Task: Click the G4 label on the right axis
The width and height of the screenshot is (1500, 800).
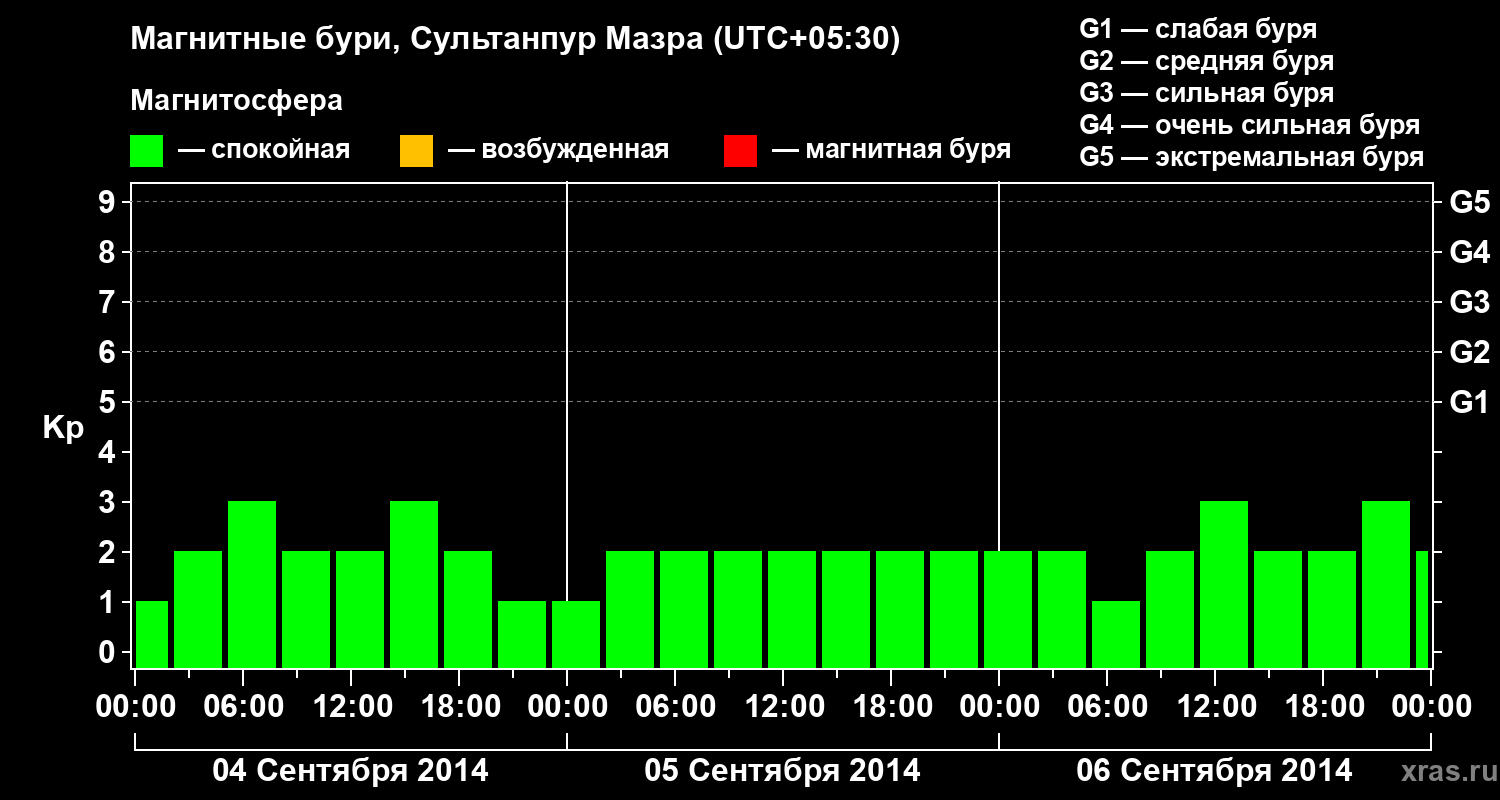Action: (1469, 252)
